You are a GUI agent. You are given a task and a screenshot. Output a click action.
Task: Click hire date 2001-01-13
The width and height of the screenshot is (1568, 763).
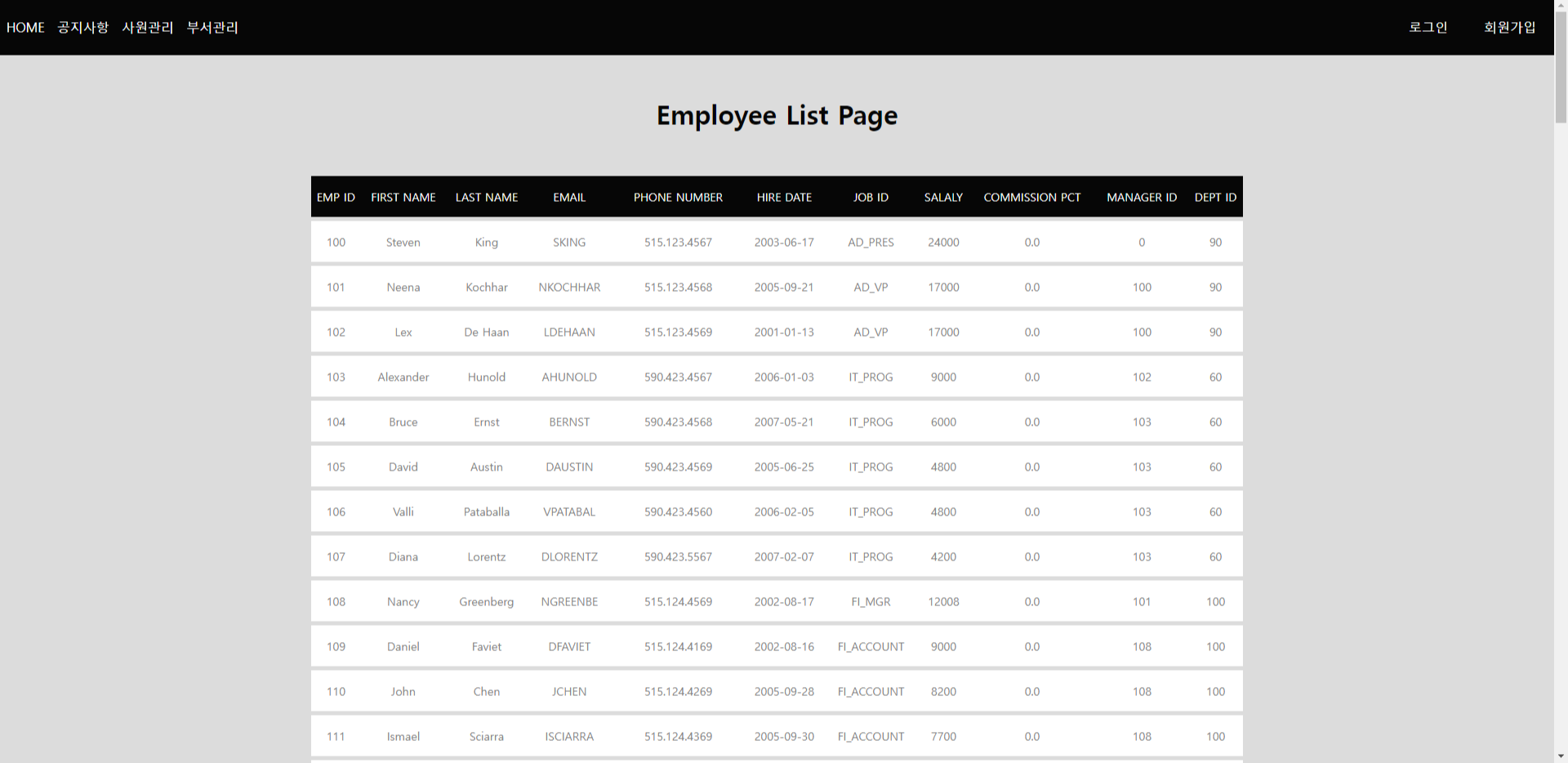click(x=784, y=332)
